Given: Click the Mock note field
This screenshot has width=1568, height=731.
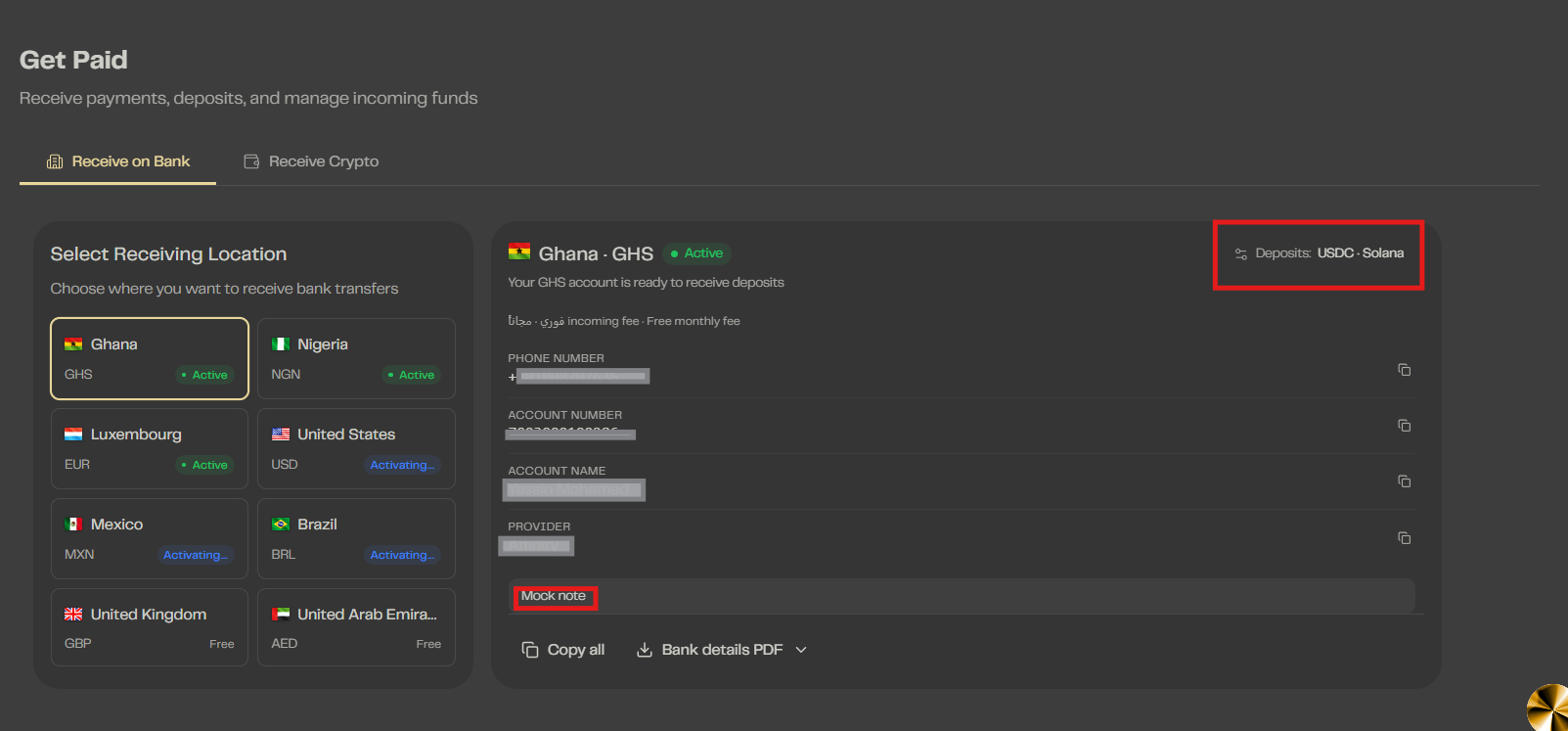Looking at the screenshot, I should coord(962,596).
